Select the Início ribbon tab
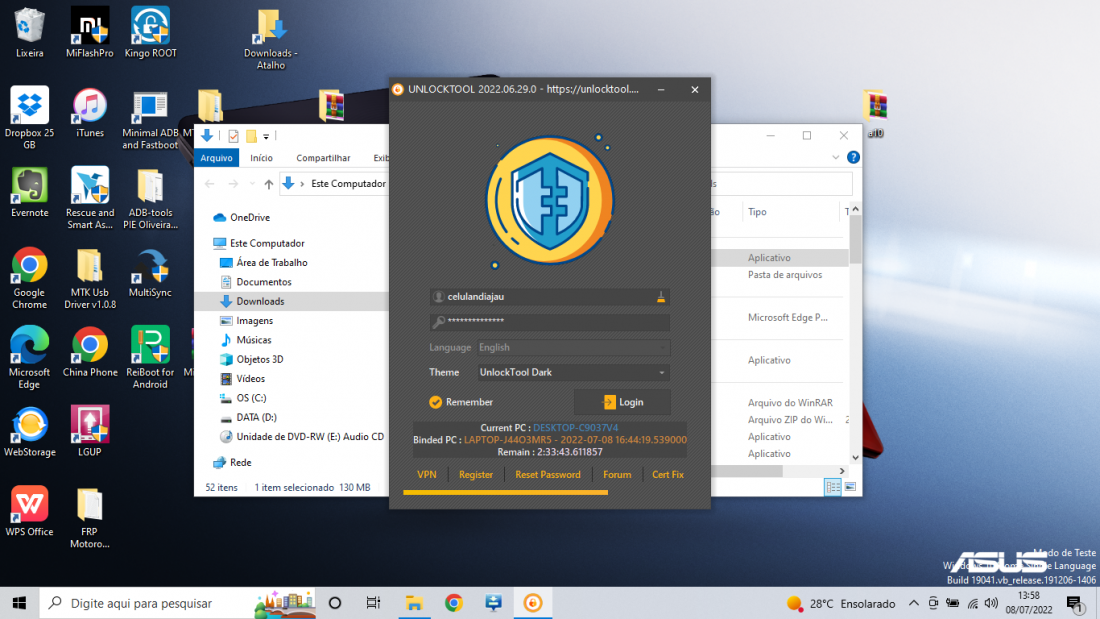 coord(262,158)
